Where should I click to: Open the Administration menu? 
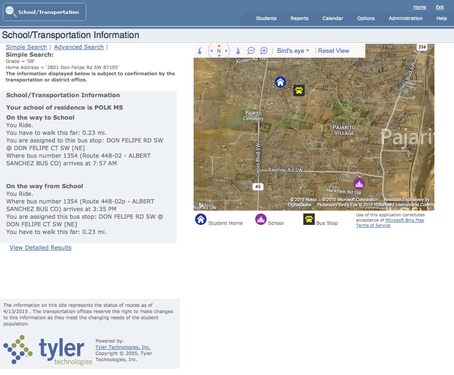405,18
